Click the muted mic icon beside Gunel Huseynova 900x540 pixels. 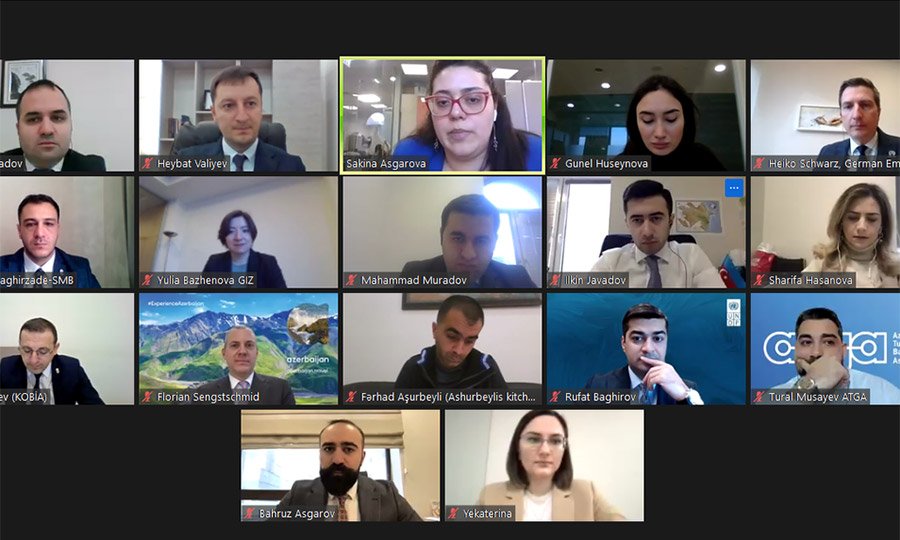555,164
